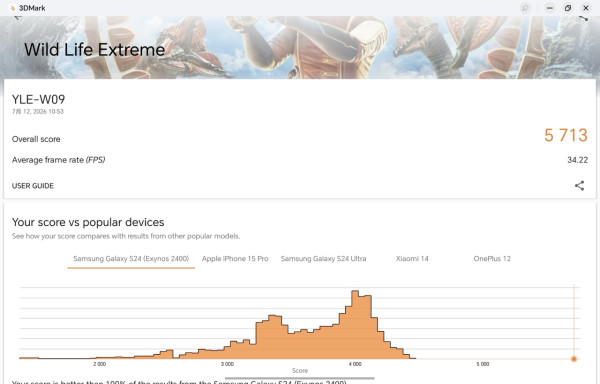This screenshot has height=384, width=600.
Task: Go back using the top-left arrow
Action: pyautogui.click(x=18, y=17)
